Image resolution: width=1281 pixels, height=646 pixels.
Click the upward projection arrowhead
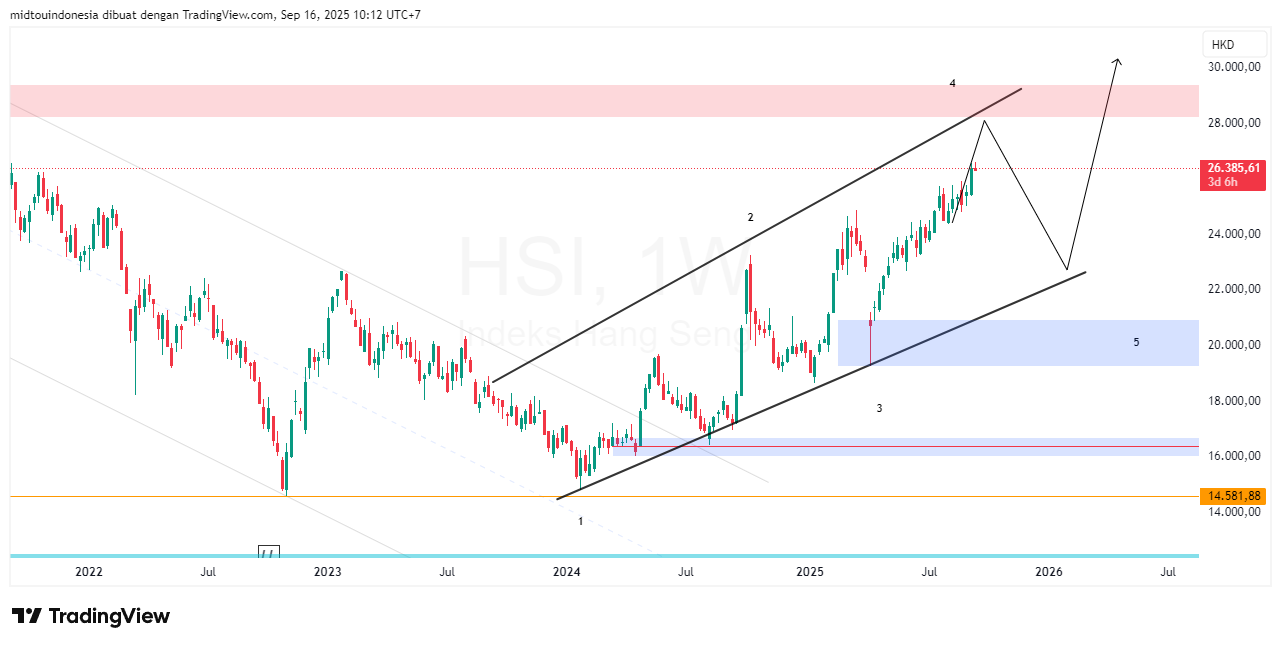click(1117, 62)
